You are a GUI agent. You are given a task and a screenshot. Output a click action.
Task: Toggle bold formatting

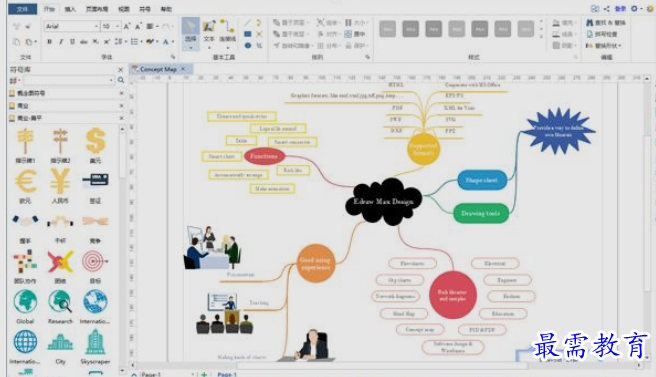point(49,41)
